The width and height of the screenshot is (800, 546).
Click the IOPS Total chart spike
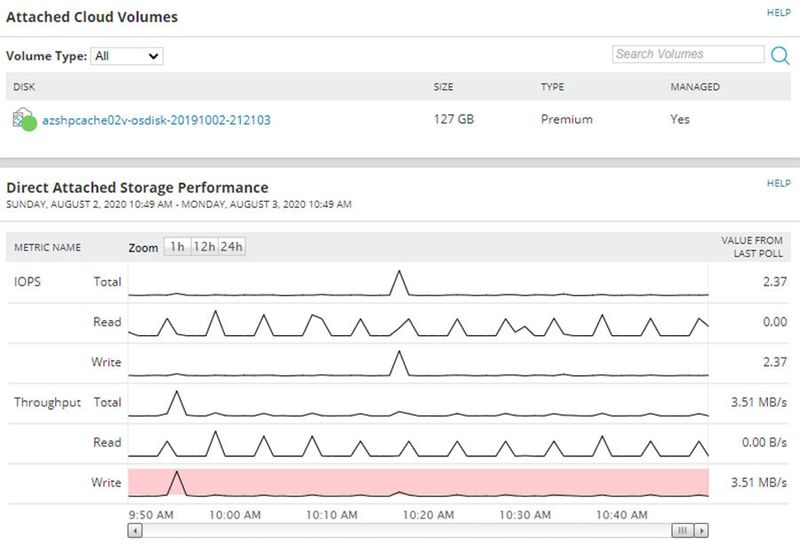(x=399, y=282)
